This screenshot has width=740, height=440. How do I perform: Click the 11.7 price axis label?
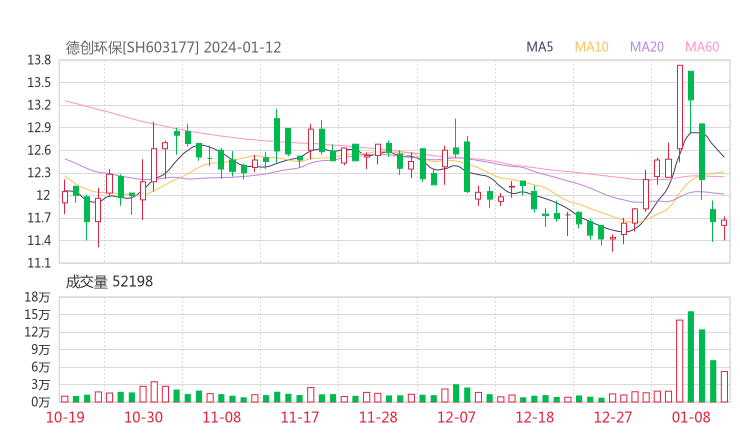[39, 218]
